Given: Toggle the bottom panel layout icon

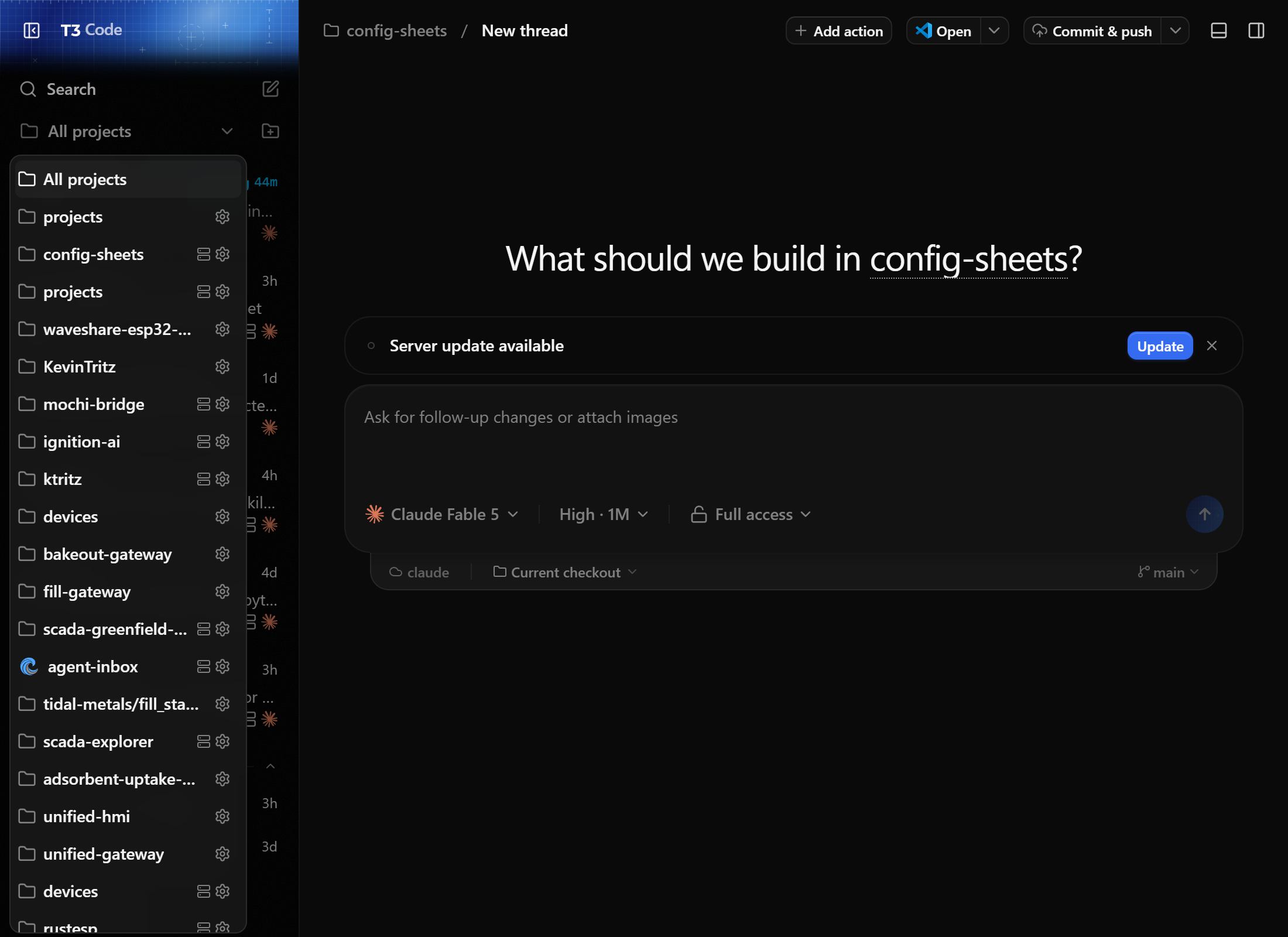Looking at the screenshot, I should point(1218,30).
